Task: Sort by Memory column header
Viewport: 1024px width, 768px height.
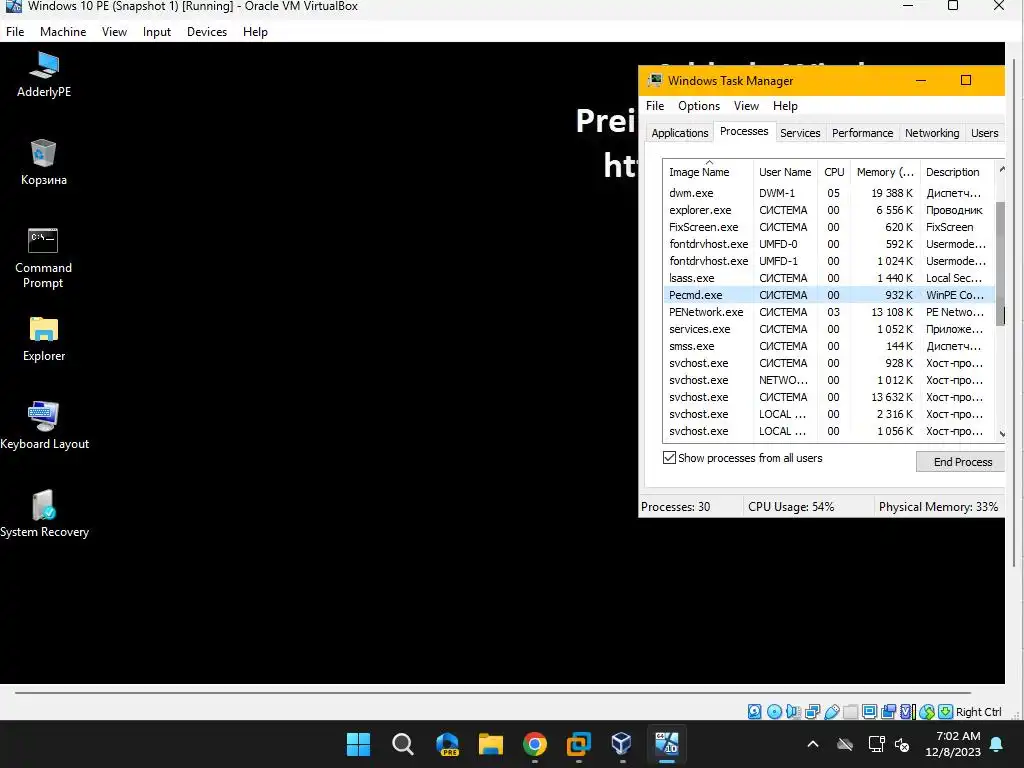Action: click(885, 172)
